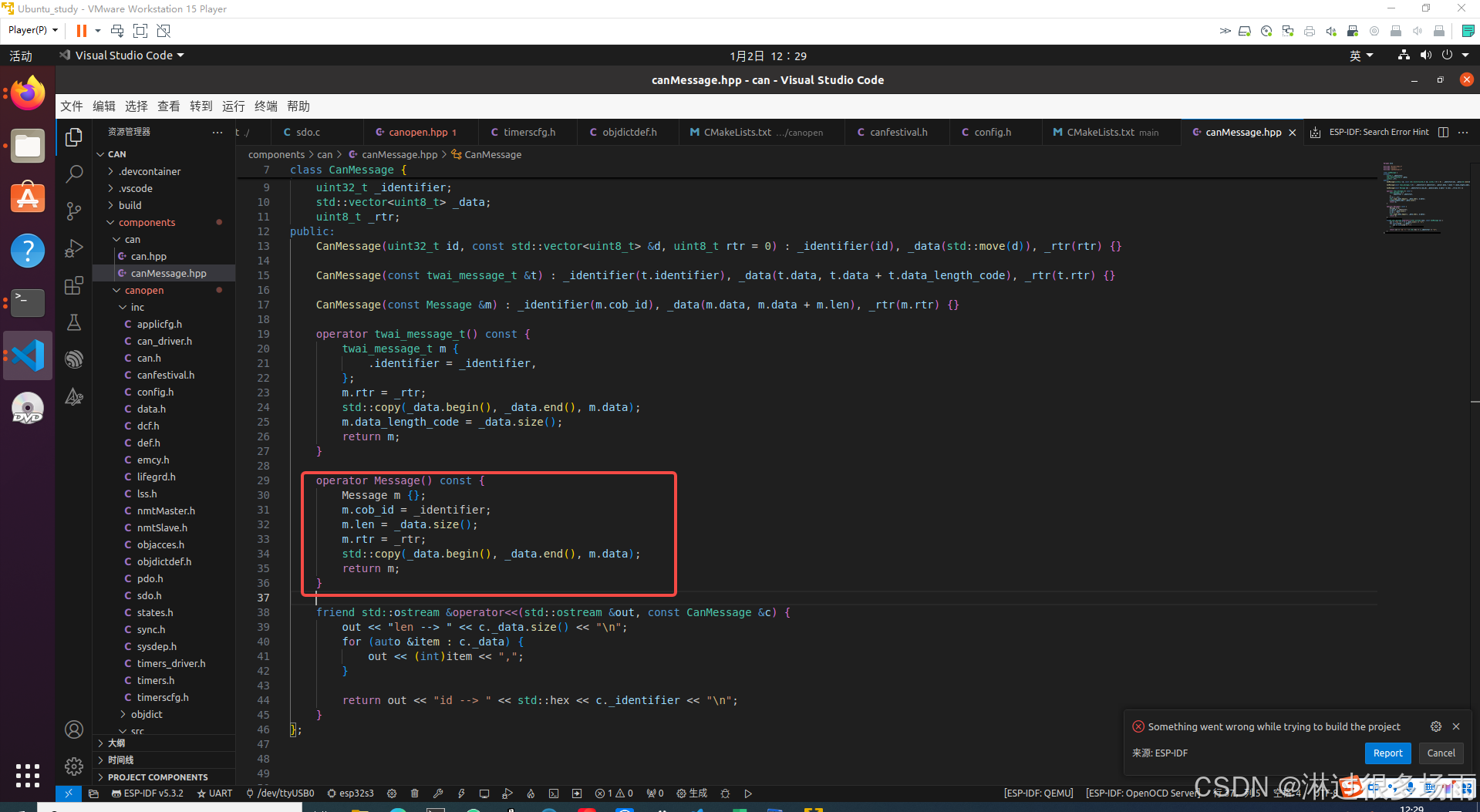Click the Report button in notification
This screenshot has height=812, width=1480.
tap(1387, 753)
